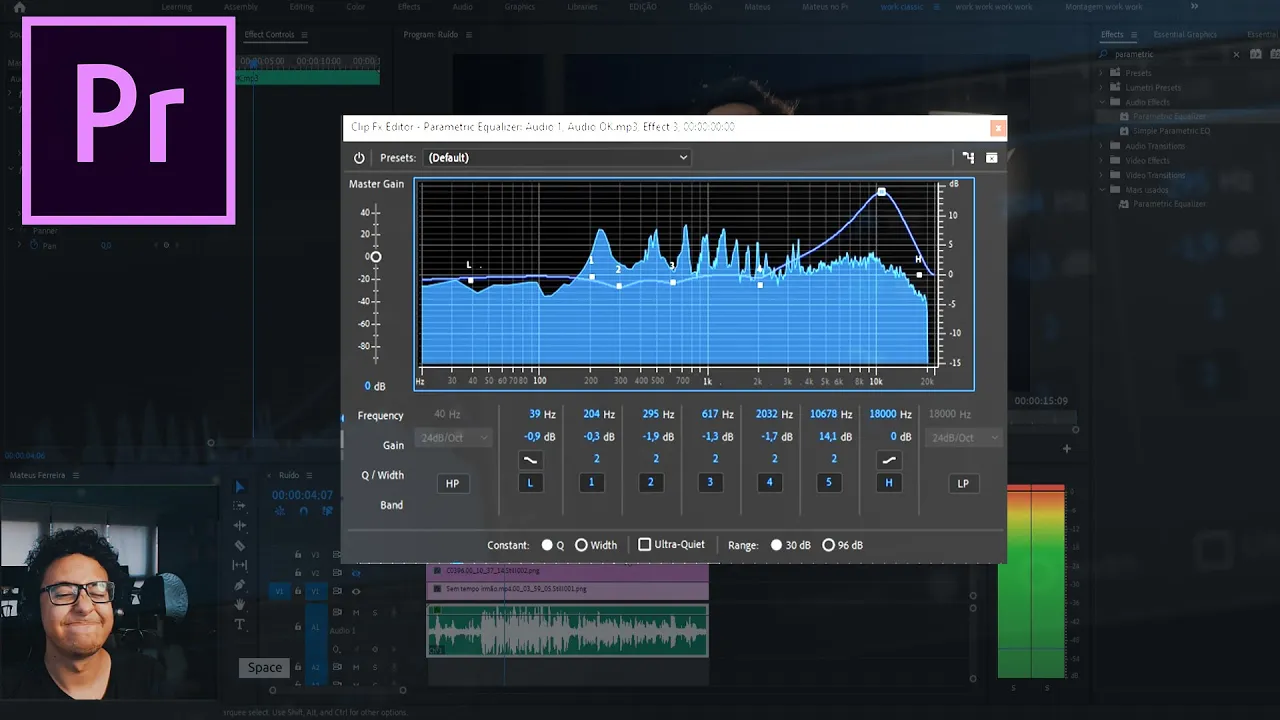Expand the Video Transitions folder
Image resolution: width=1280 pixels, height=720 pixels.
(1102, 175)
